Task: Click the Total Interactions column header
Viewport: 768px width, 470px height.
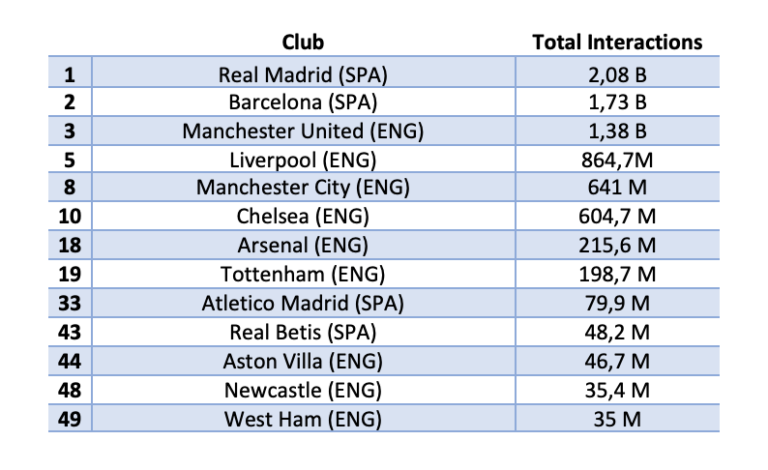Action: [617, 42]
